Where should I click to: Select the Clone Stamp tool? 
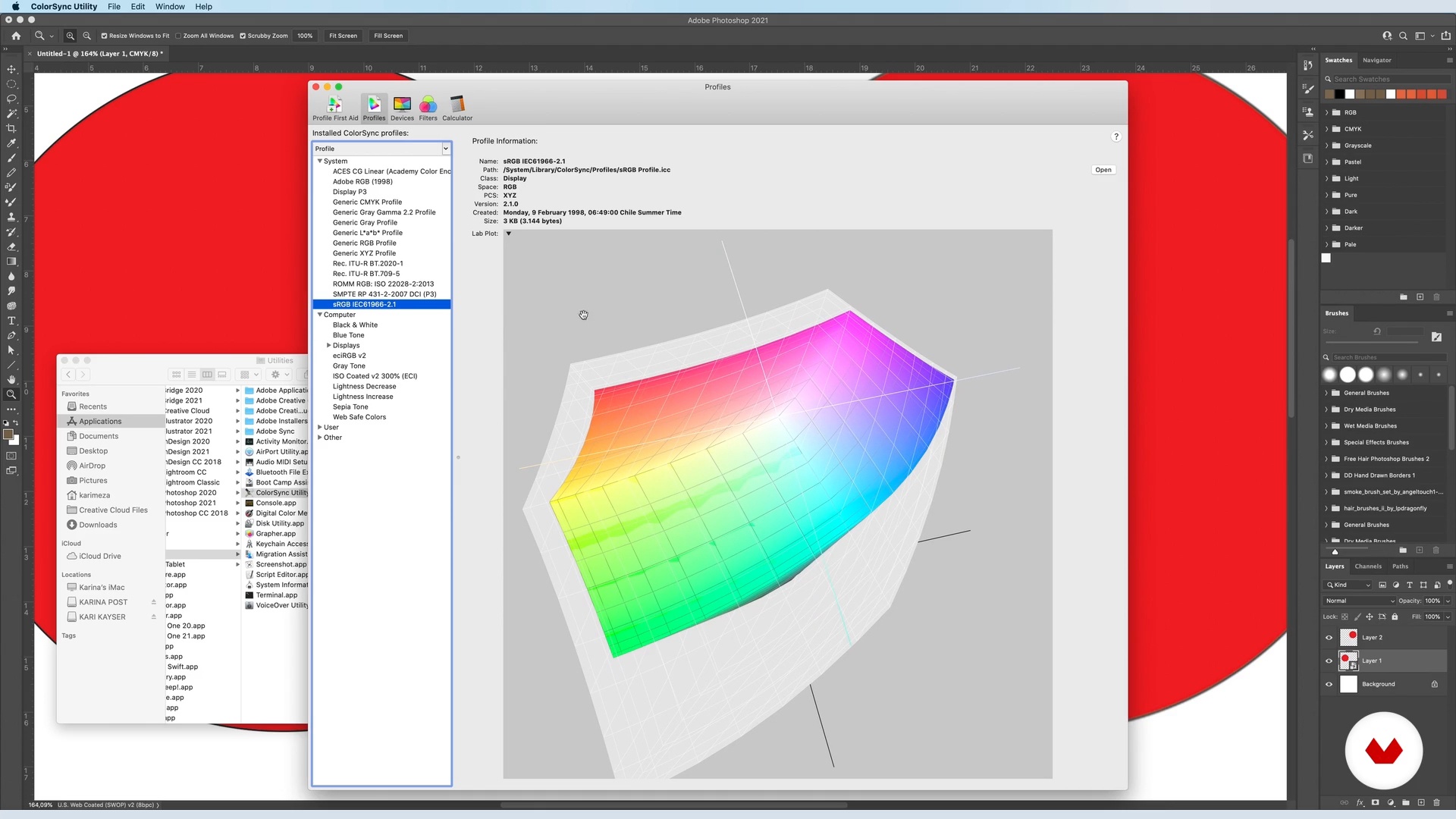click(11, 217)
